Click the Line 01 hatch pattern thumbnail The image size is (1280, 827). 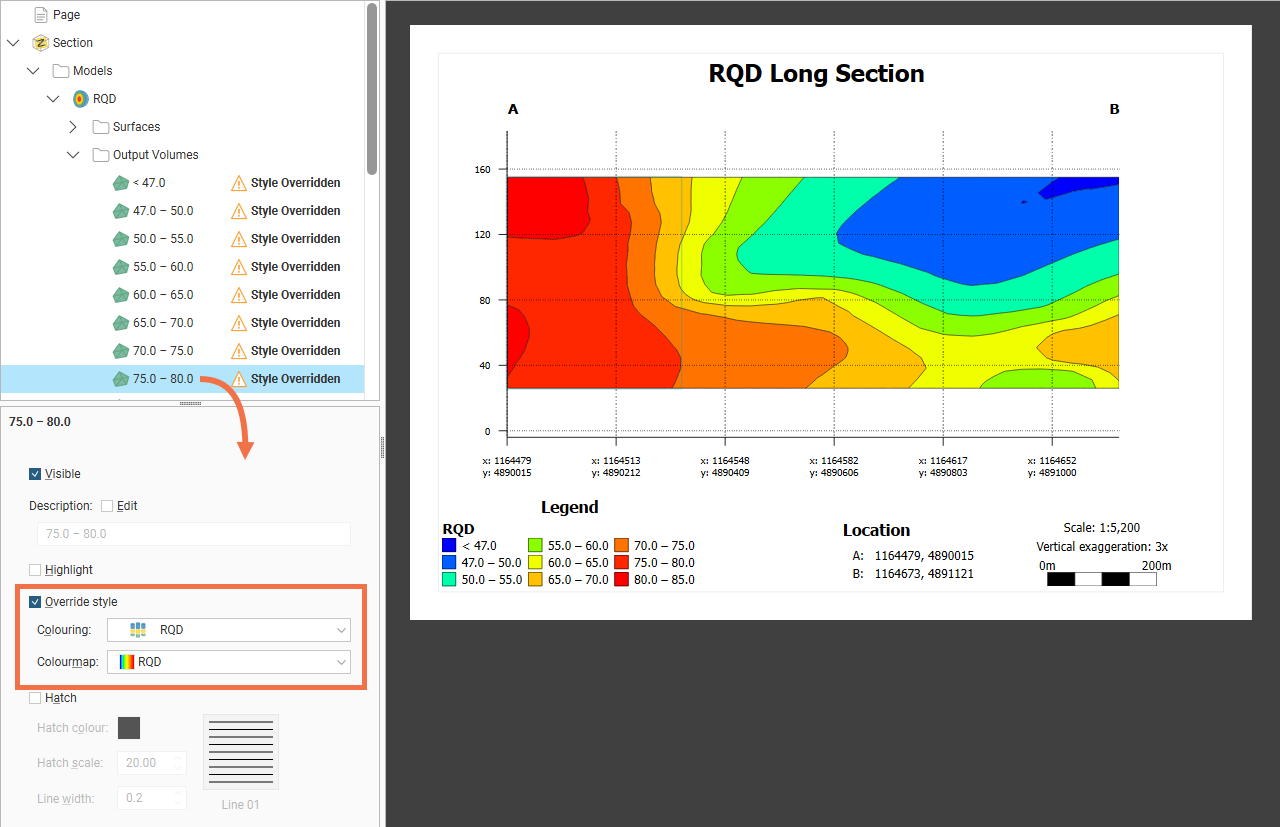[x=241, y=752]
